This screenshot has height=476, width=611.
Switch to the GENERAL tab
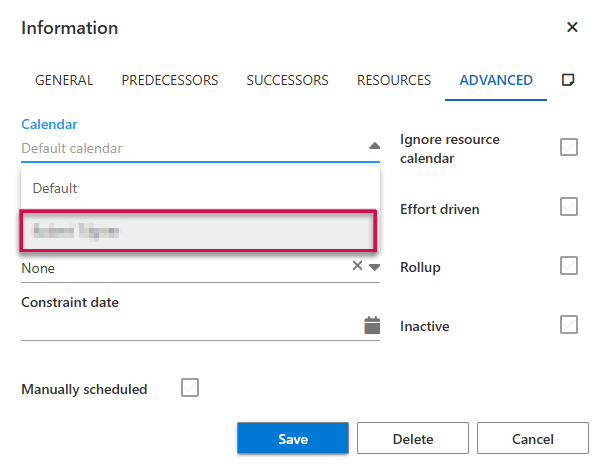coord(64,80)
